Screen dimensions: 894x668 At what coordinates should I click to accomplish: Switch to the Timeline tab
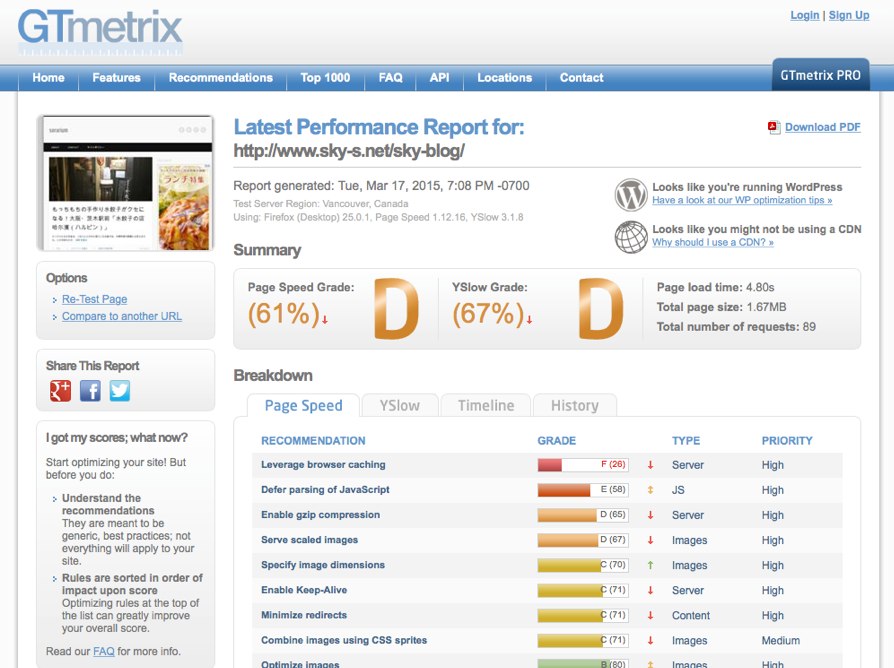click(486, 406)
